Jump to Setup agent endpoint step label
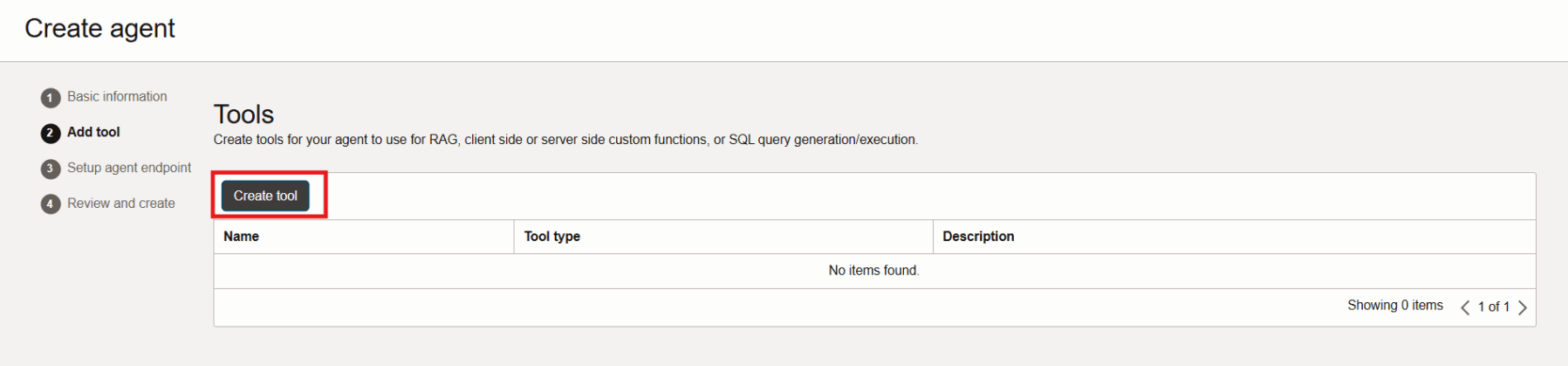The width and height of the screenshot is (1568, 366). [x=129, y=168]
